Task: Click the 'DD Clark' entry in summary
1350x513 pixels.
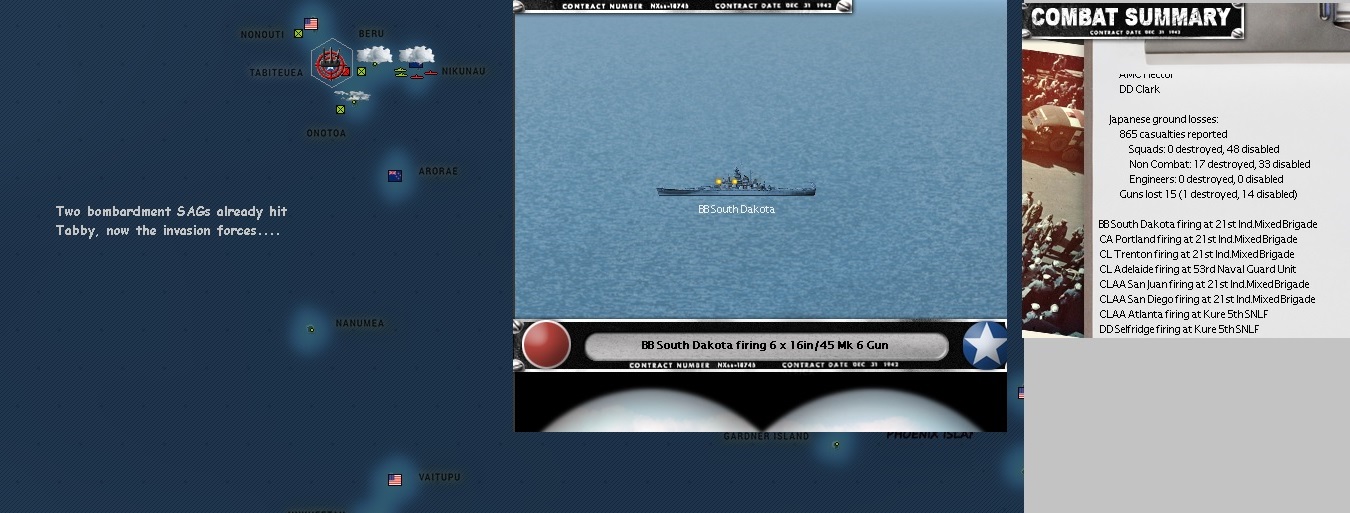Action: coord(1139,89)
